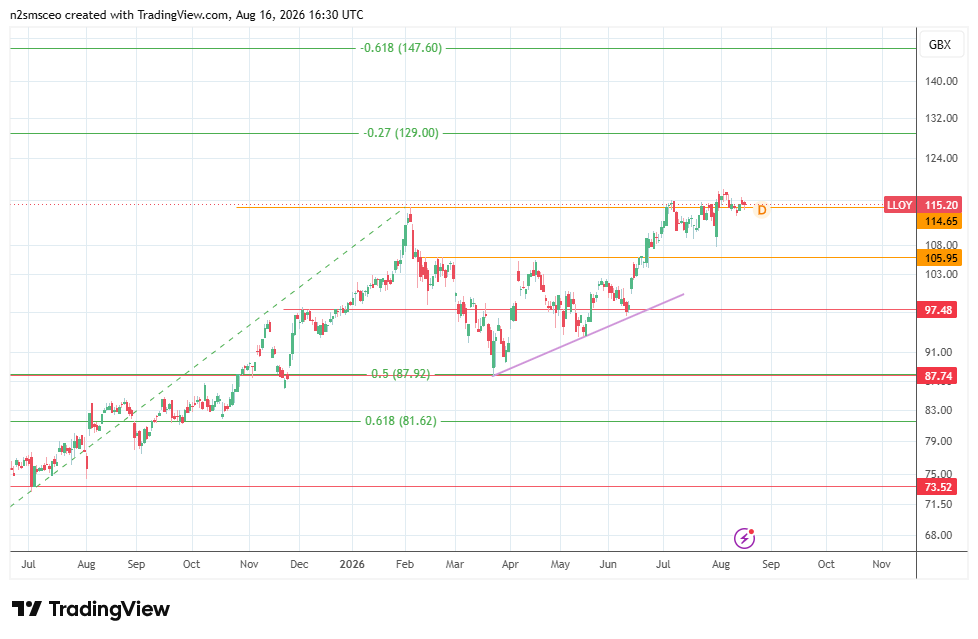Click the LLOY symbol price tag
Image resolution: width=978 pixels, height=639 pixels.
(x=899, y=205)
